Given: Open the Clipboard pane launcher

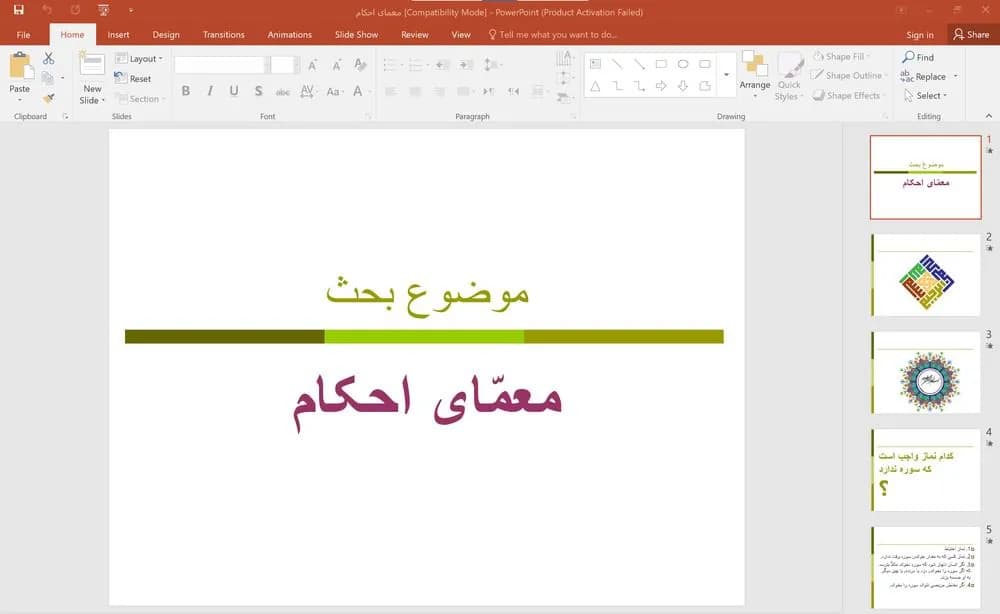Looking at the screenshot, I should 65,117.
